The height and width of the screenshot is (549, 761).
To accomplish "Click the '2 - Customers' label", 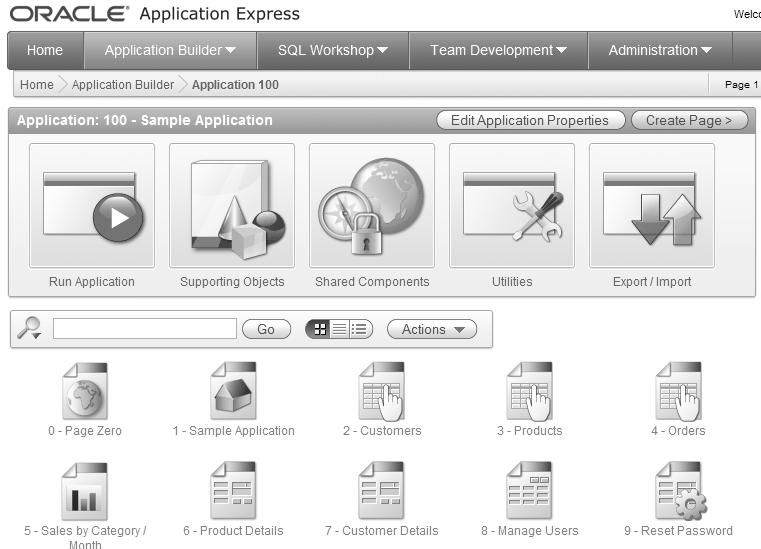I will 382,431.
